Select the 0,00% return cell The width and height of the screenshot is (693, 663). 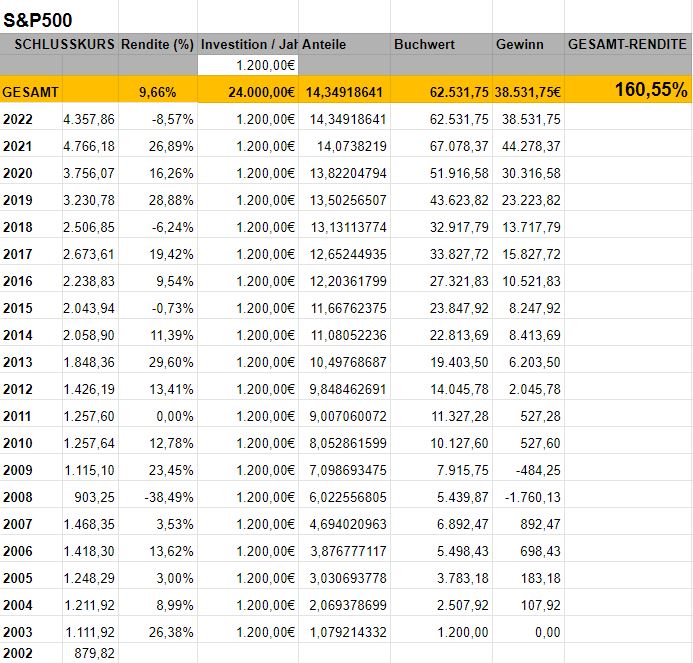pos(175,416)
